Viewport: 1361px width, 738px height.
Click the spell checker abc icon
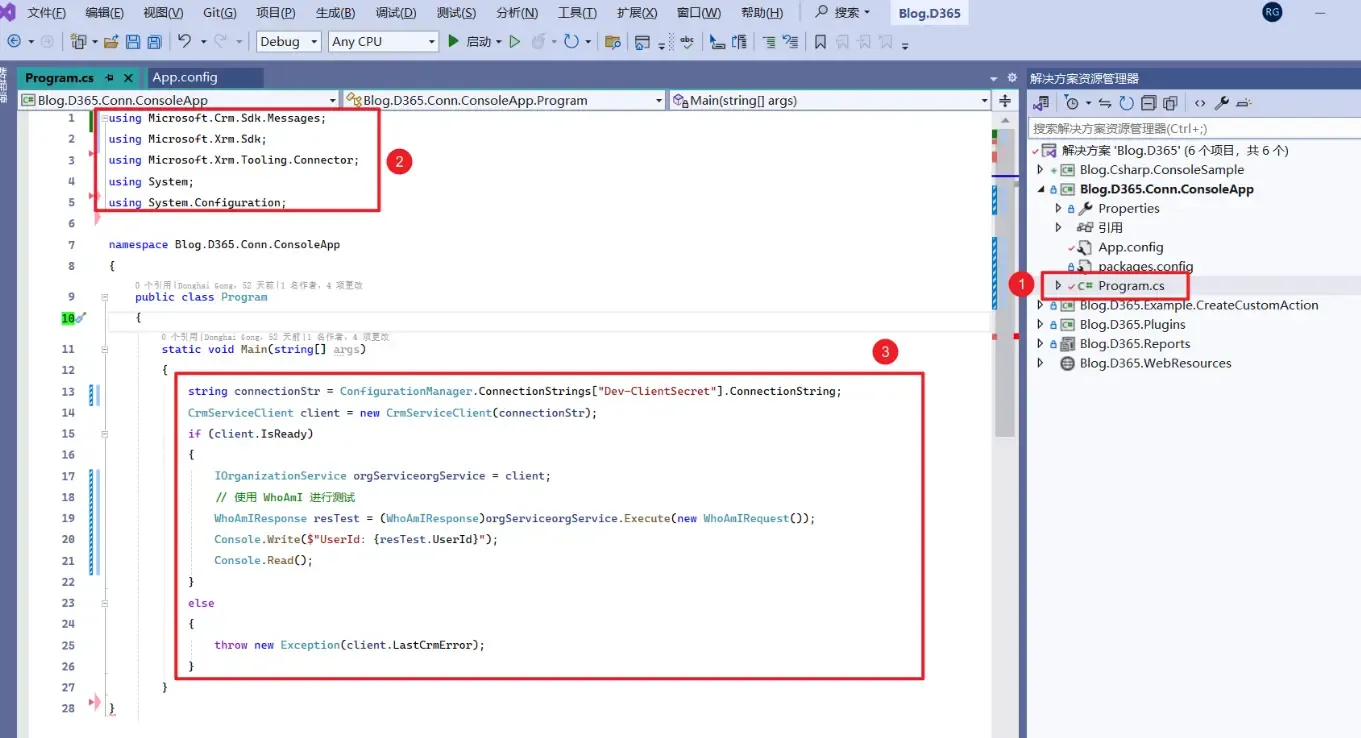(x=687, y=42)
